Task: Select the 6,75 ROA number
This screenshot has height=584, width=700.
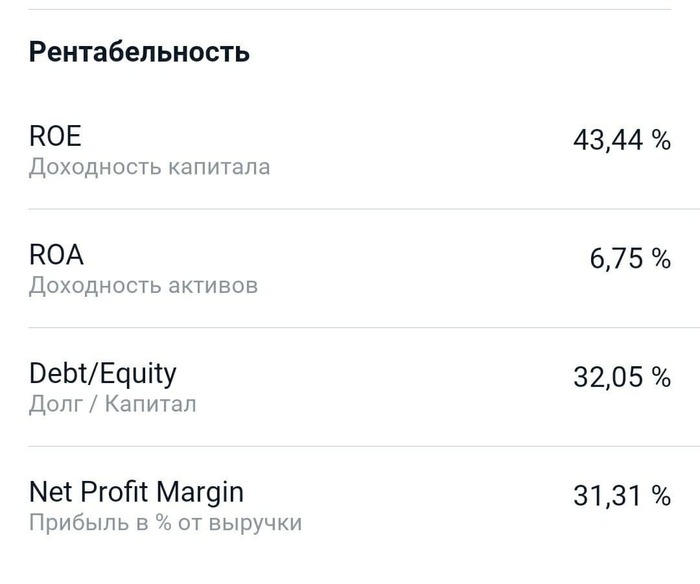Action: coord(615,259)
